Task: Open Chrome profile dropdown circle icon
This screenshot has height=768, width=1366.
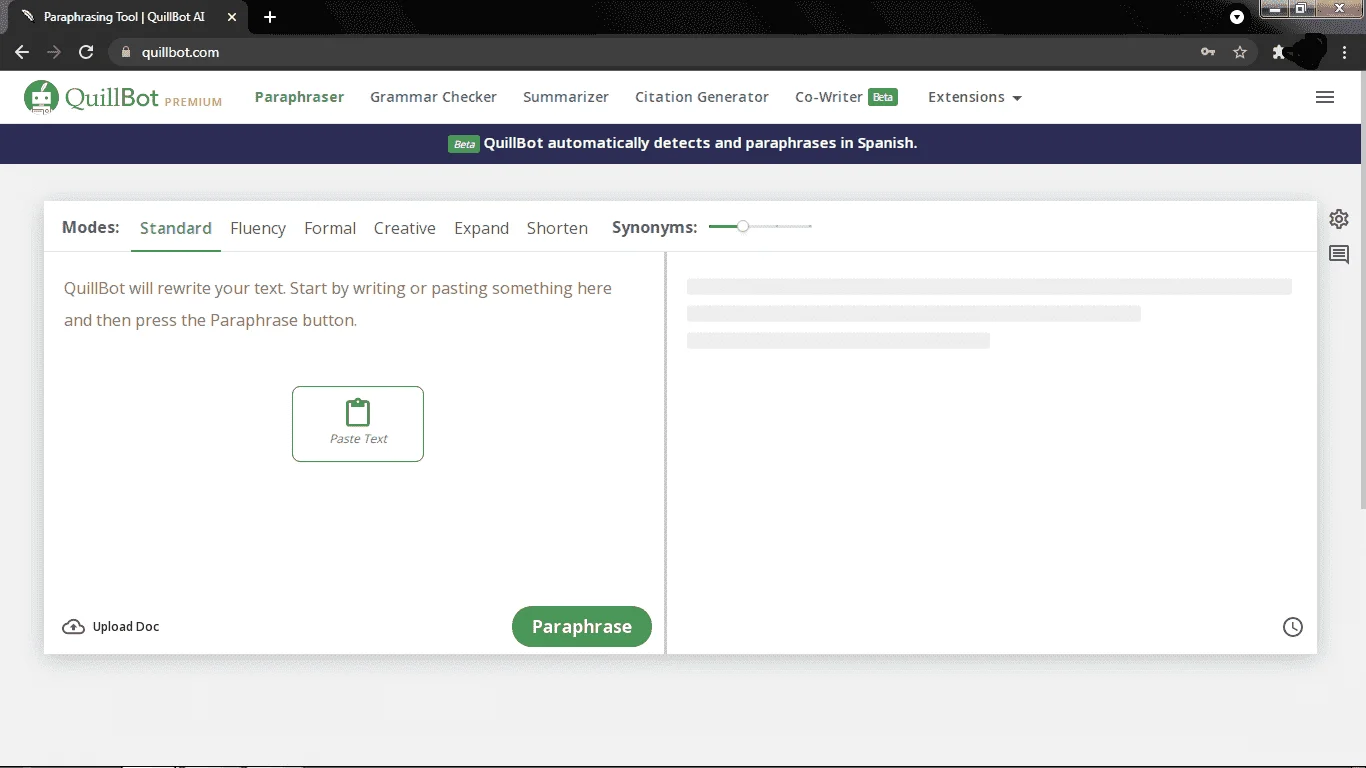Action: pyautogui.click(x=1237, y=17)
